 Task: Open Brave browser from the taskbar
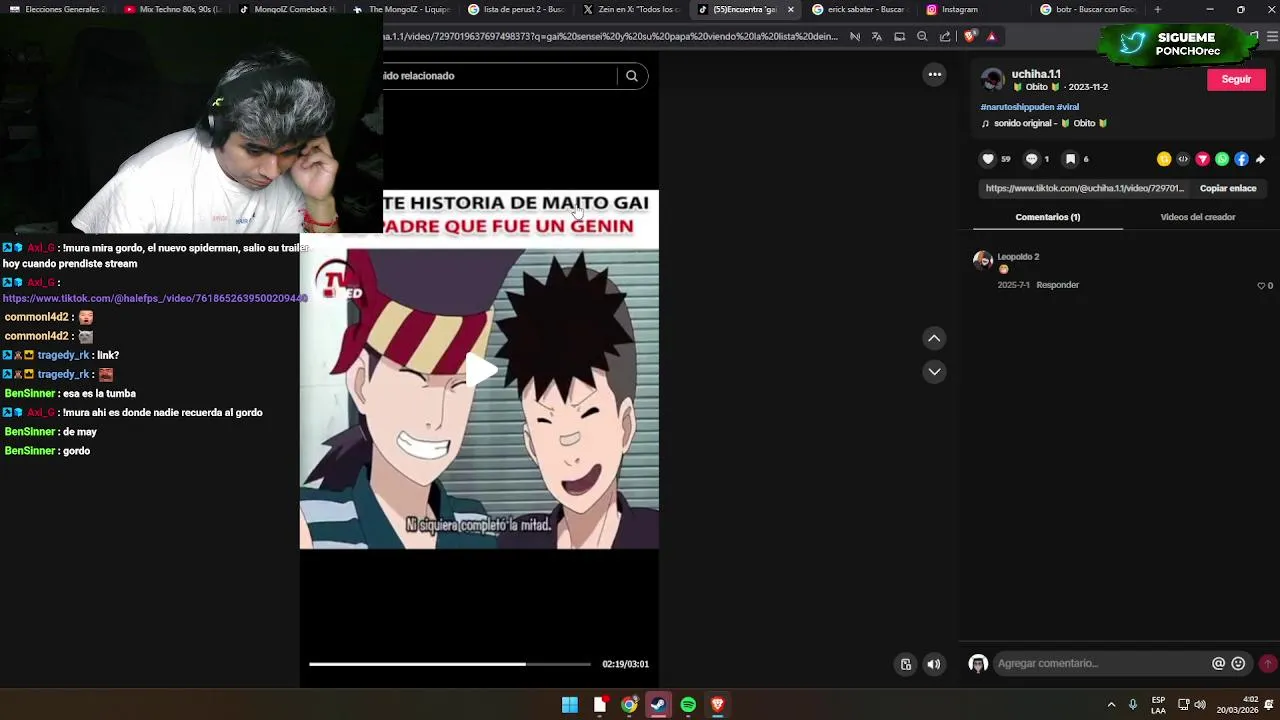pos(717,705)
